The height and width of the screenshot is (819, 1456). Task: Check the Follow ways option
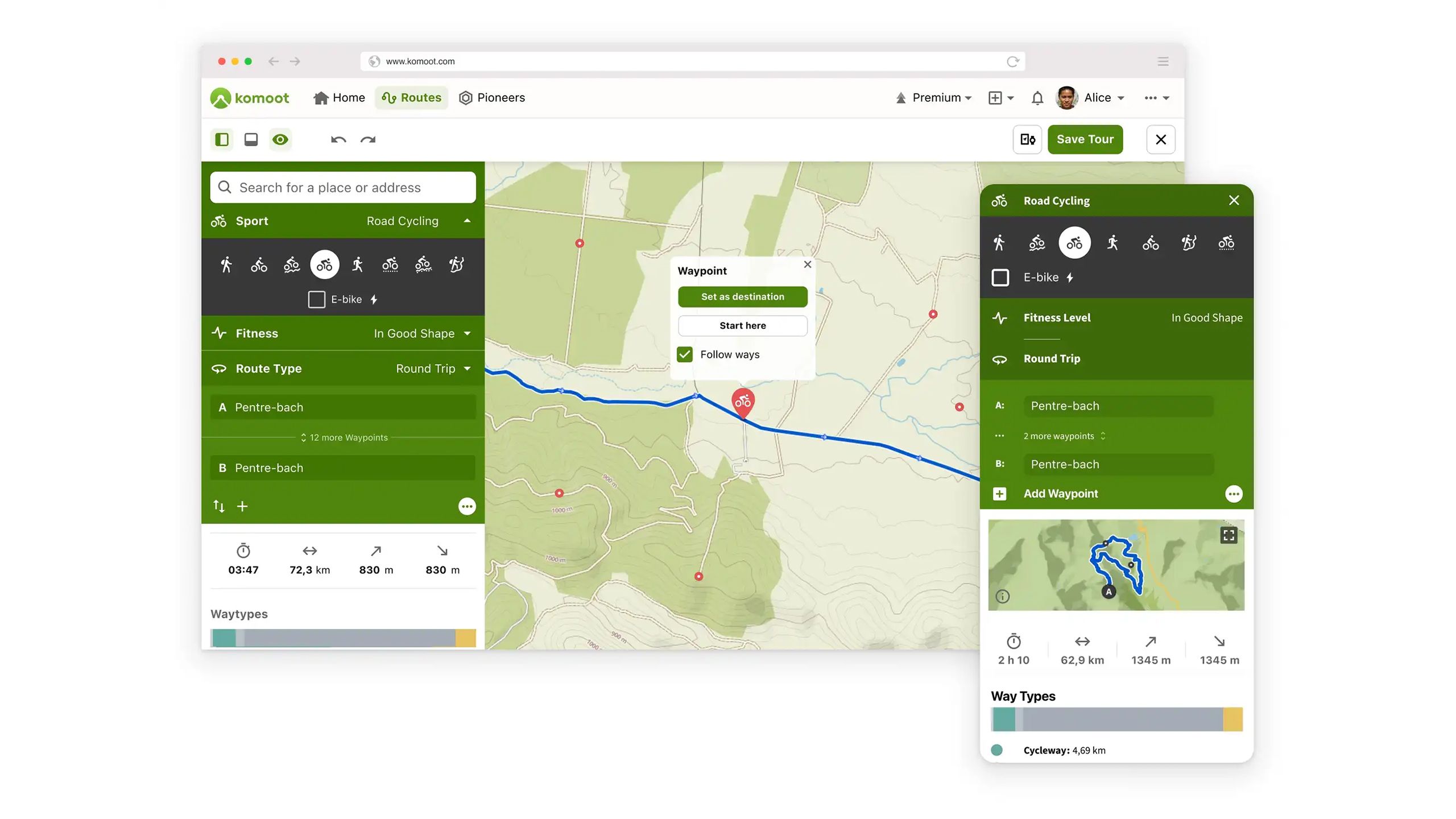click(685, 354)
